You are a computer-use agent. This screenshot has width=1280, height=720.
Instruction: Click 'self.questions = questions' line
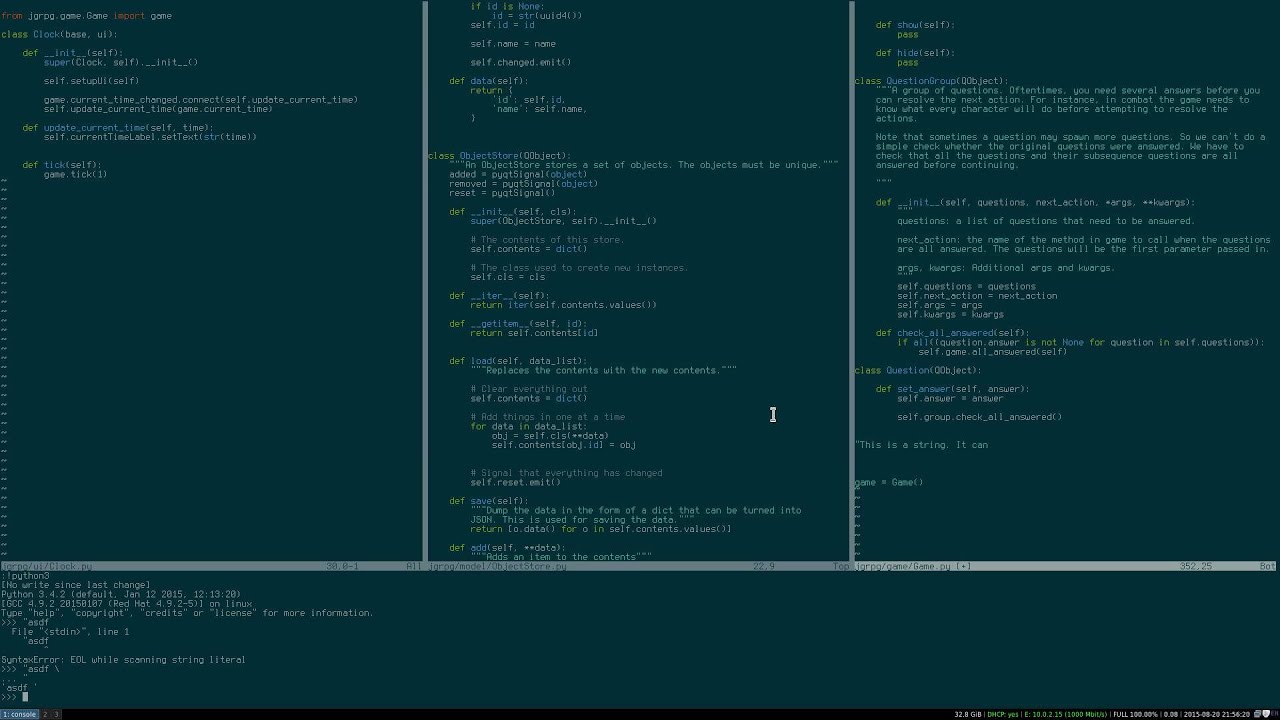tap(966, 286)
